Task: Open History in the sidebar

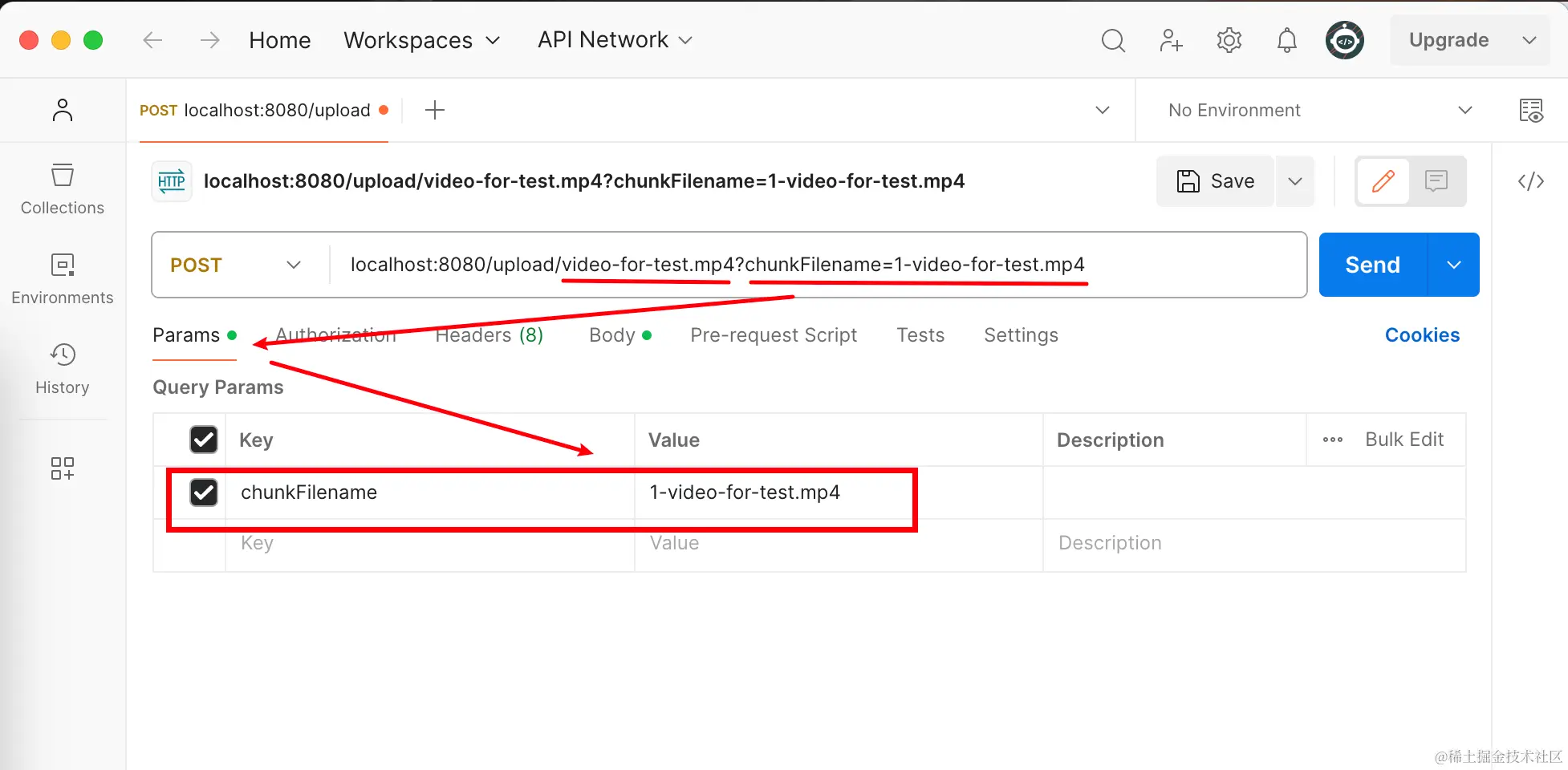Action: coord(63,369)
